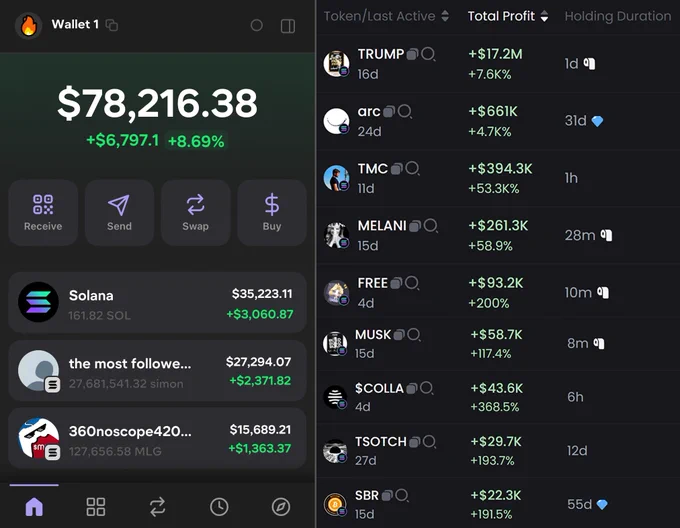The height and width of the screenshot is (528, 680).
Task: Open the Wallet 1 flame avatar
Action: click(29, 26)
